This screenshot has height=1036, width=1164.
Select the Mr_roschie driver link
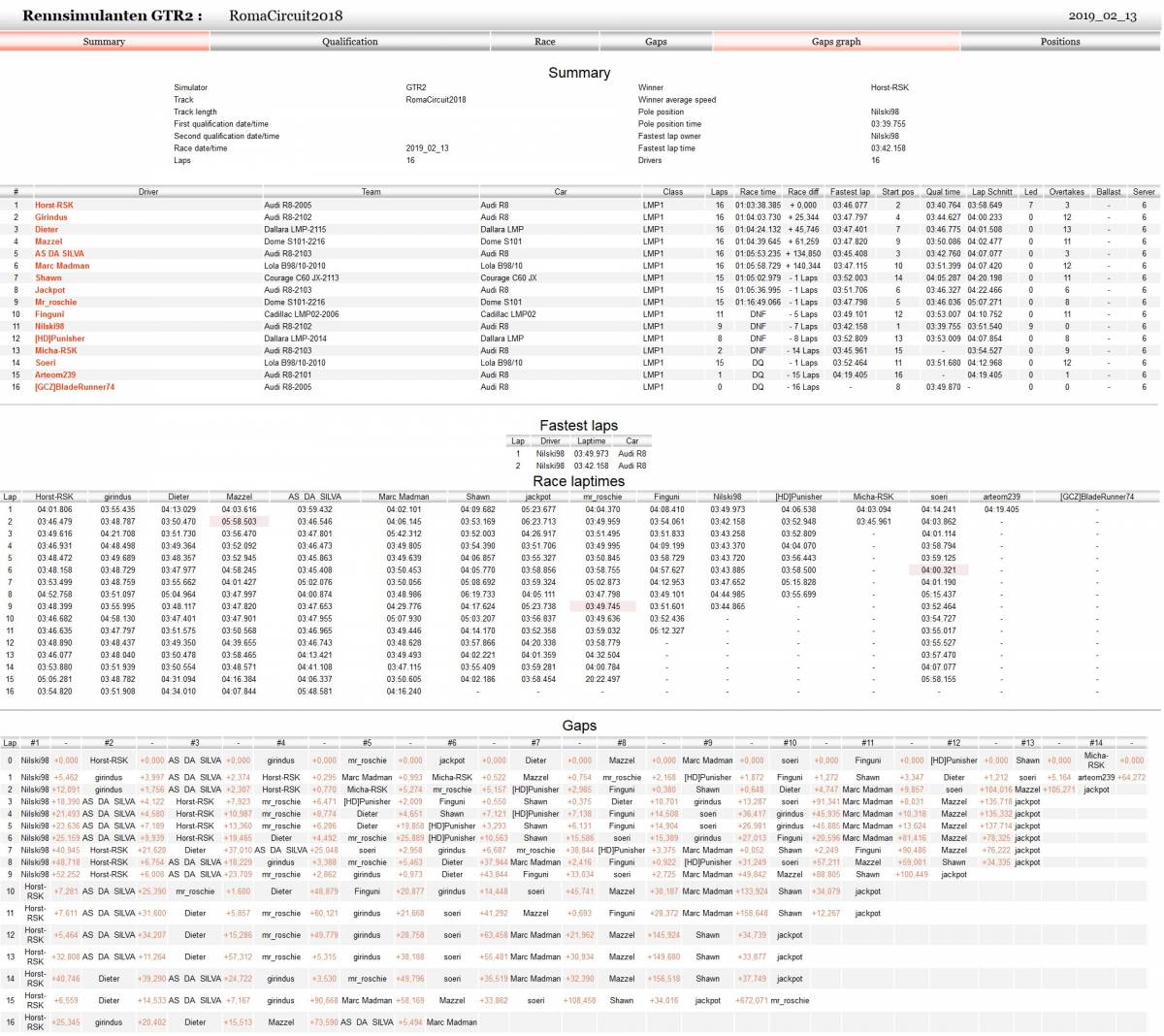(x=55, y=303)
